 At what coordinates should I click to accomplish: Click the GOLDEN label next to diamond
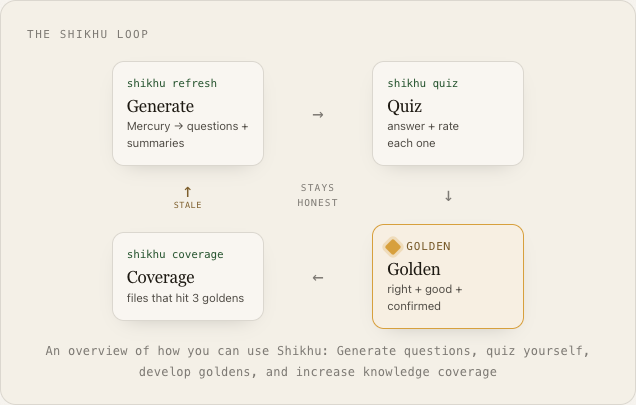point(428,246)
